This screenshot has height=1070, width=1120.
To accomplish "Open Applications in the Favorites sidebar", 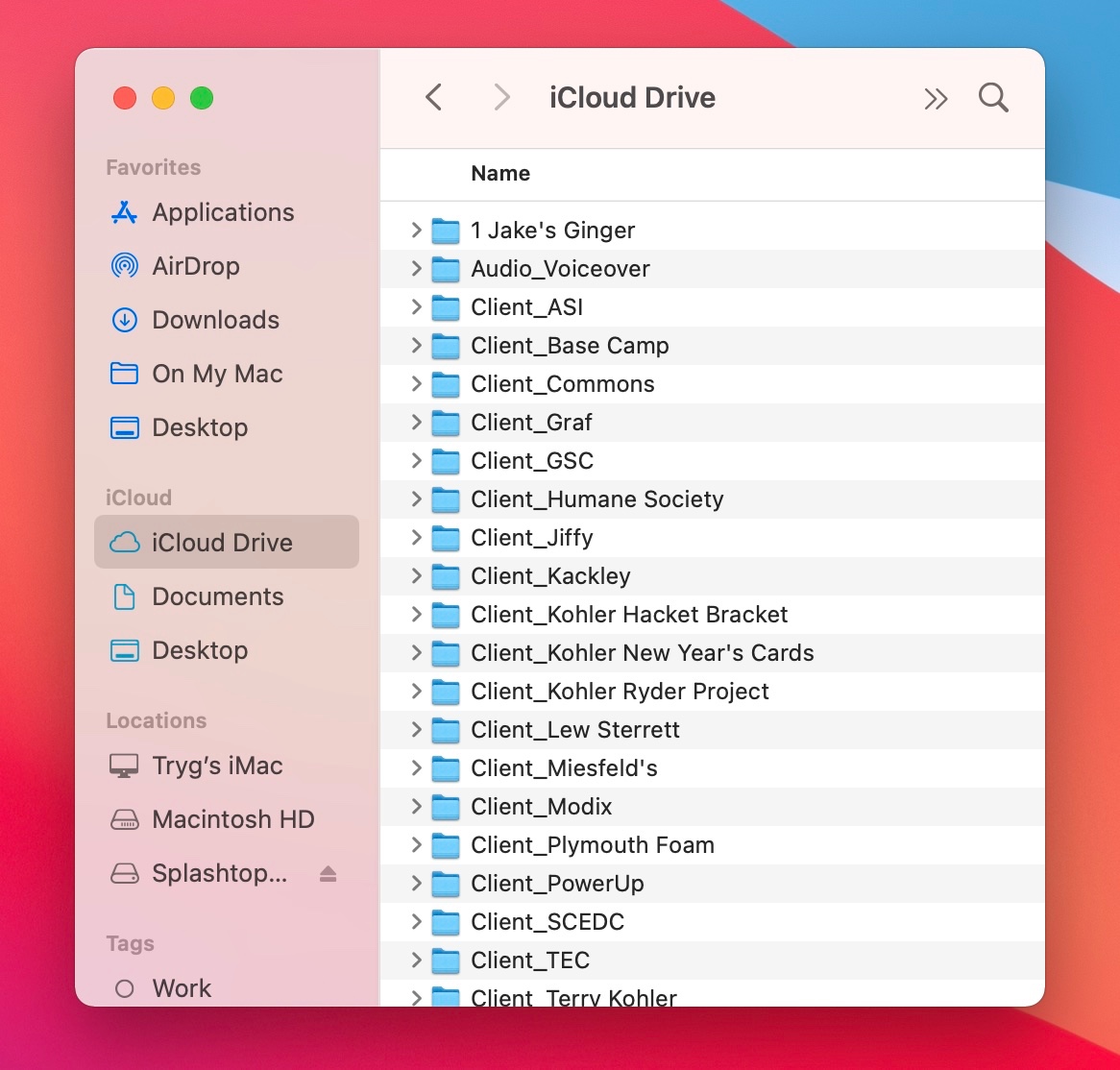I will [x=227, y=212].
